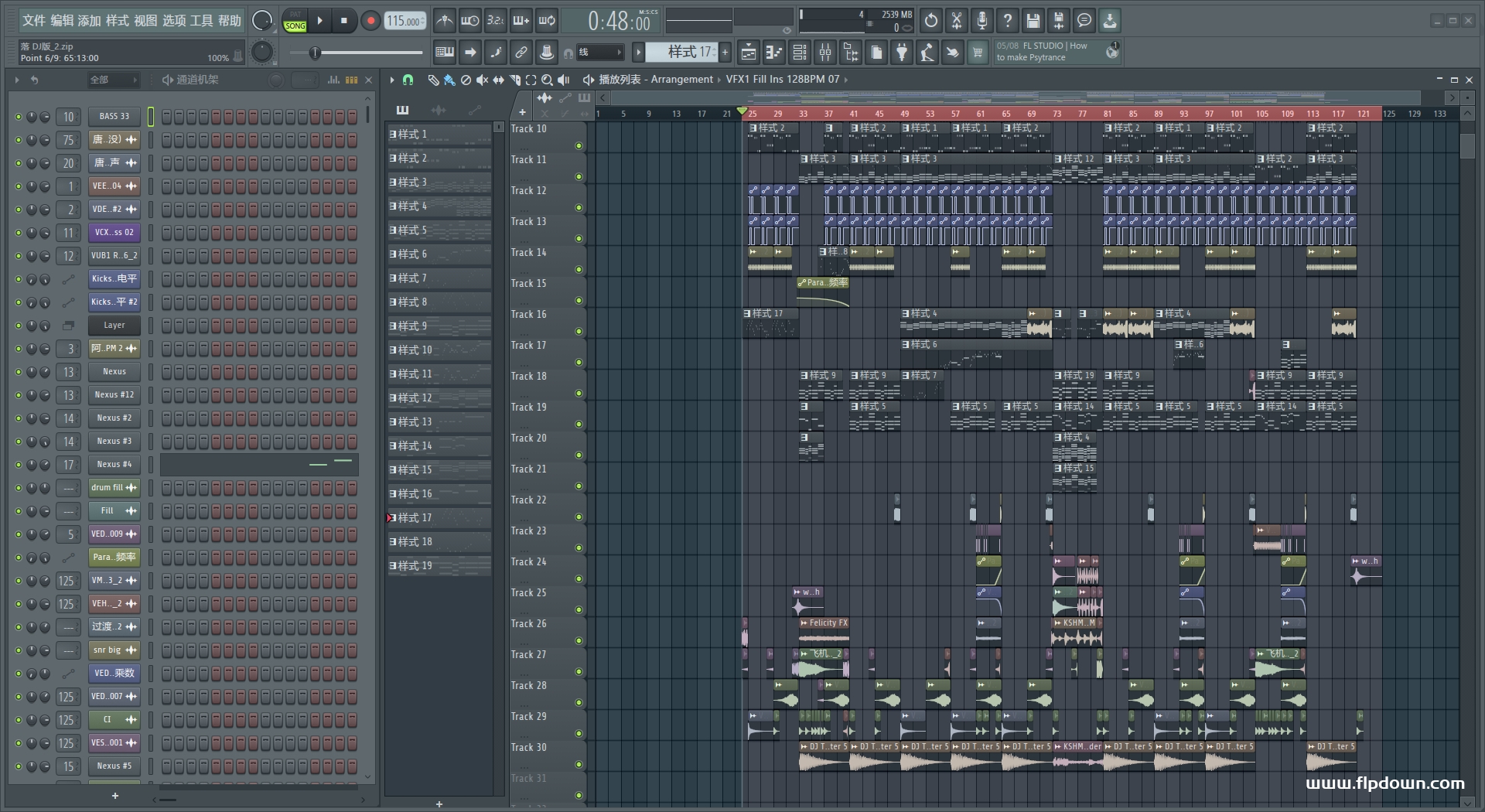
Task: Mute Track 30 in playlist
Action: (x=579, y=765)
